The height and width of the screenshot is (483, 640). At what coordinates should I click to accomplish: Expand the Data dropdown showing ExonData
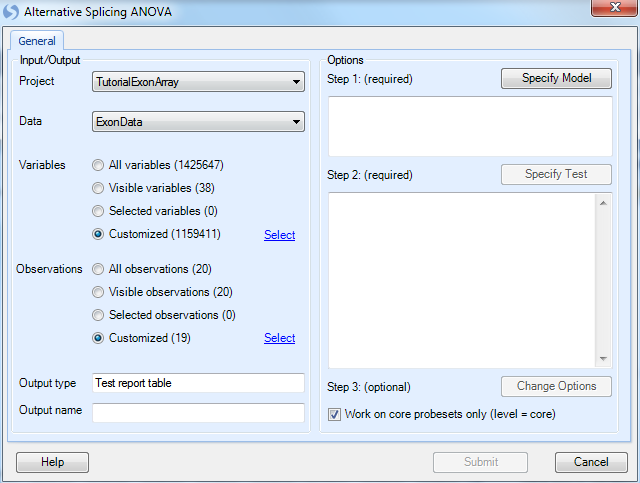(198, 122)
